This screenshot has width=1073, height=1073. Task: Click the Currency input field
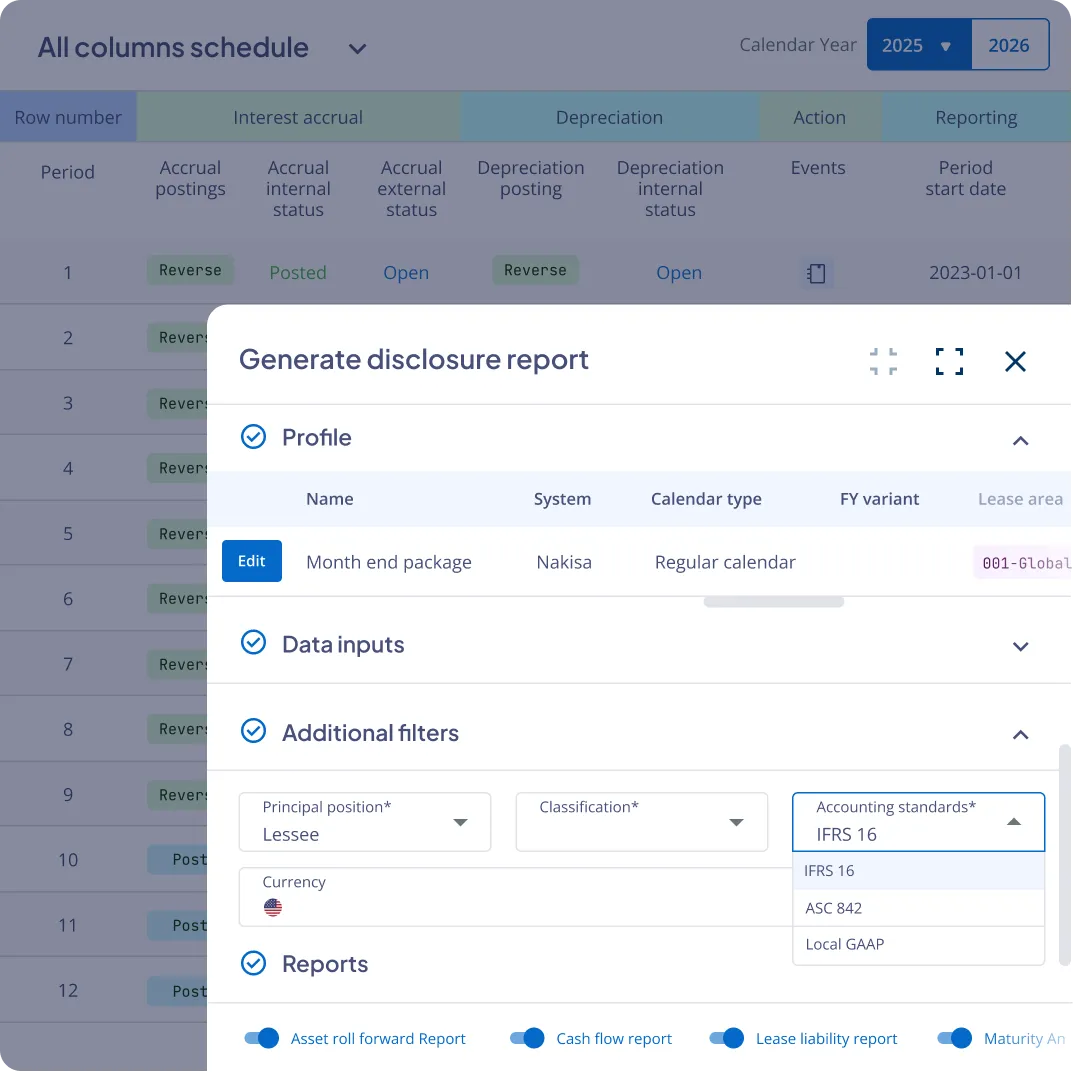click(x=515, y=897)
